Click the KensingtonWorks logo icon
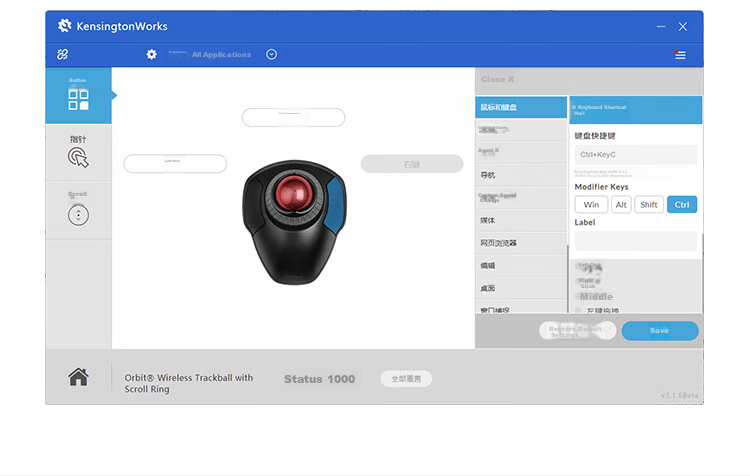The image size is (750, 476). coord(65,26)
